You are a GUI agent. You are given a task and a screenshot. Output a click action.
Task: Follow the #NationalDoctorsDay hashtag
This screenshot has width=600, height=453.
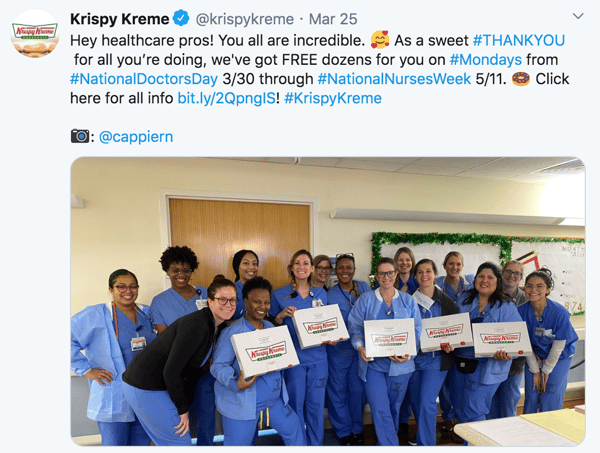tap(144, 79)
